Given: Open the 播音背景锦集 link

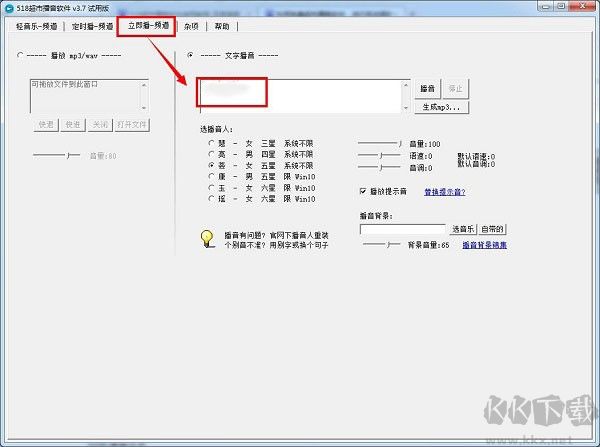Looking at the screenshot, I should (485, 245).
